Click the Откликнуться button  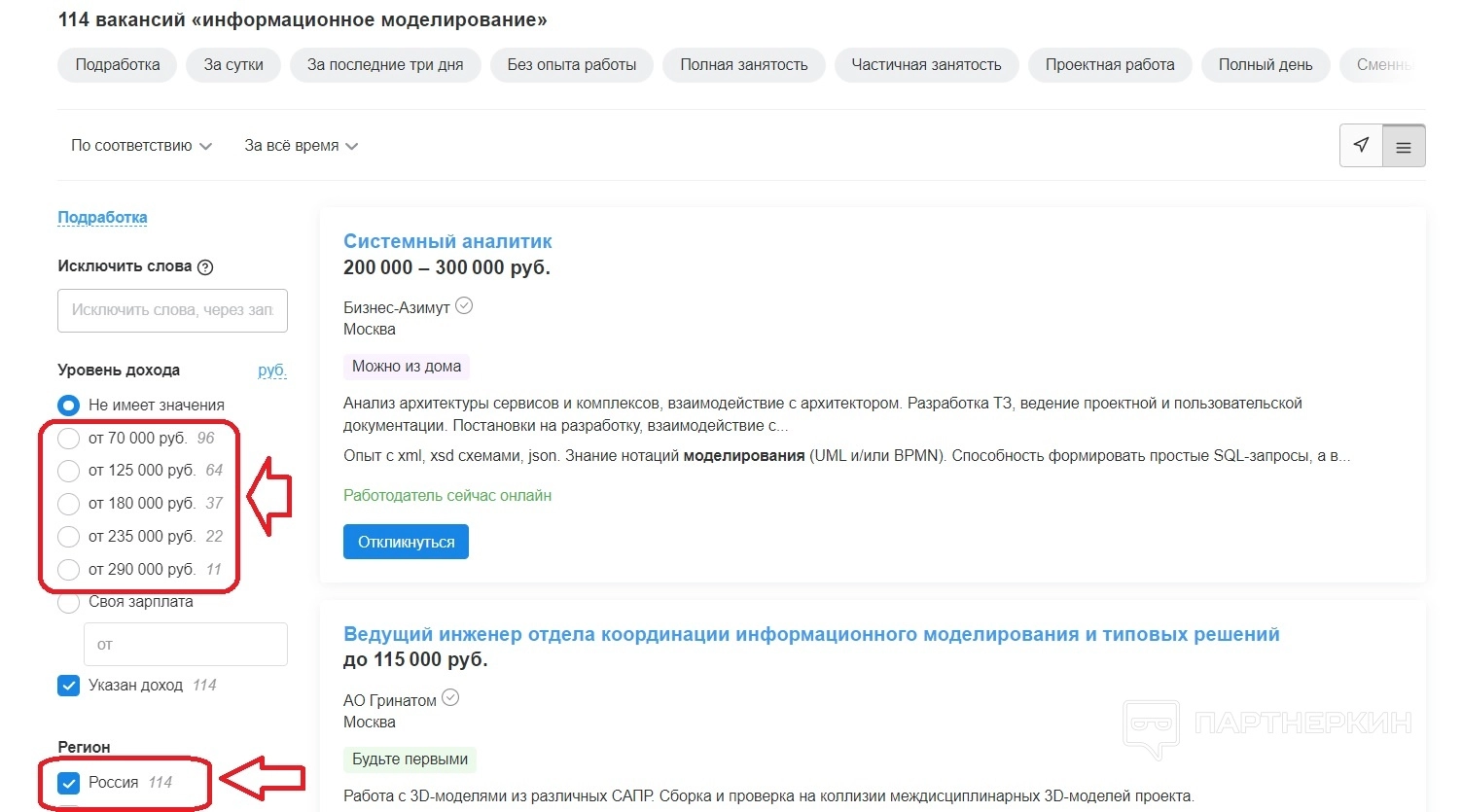click(x=406, y=542)
